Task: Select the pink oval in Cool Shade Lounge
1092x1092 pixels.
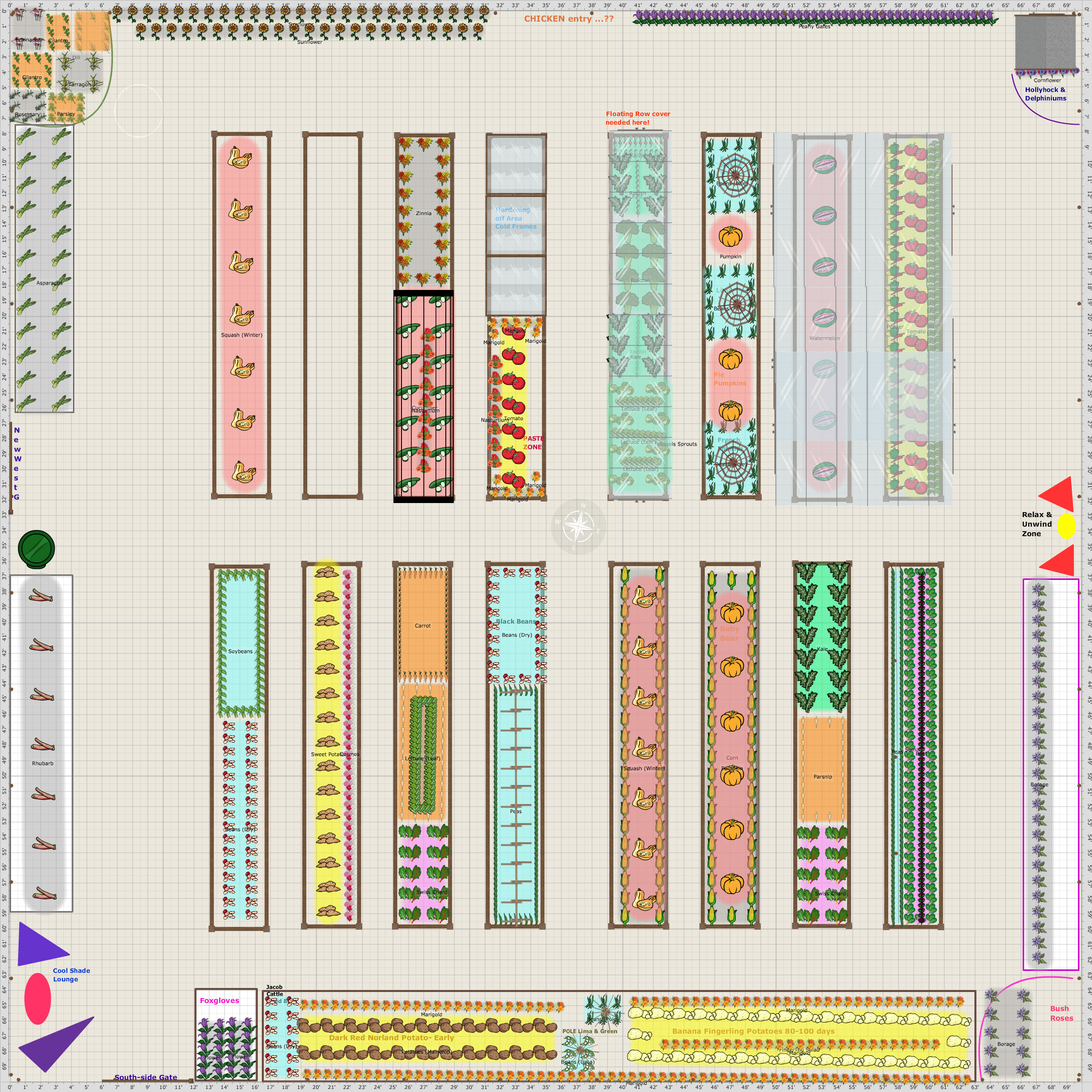Action: pyautogui.click(x=37, y=998)
